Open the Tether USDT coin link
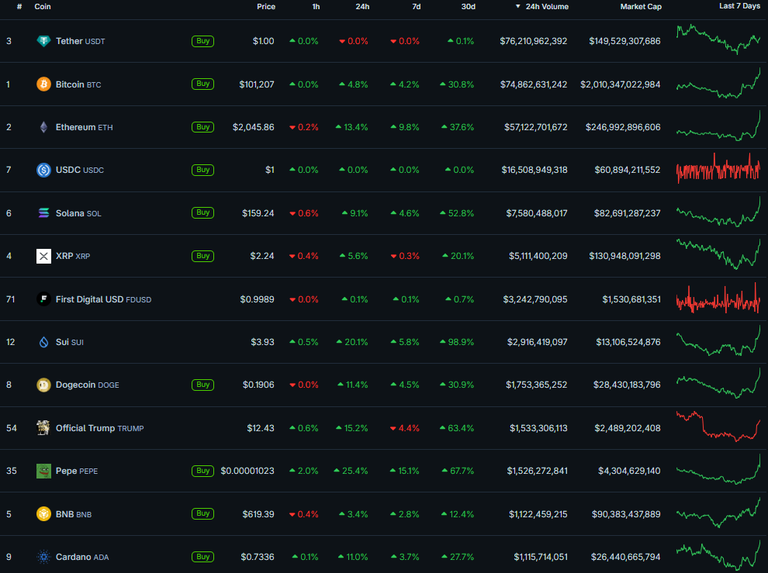Screen dimensions: 768x573 tap(80, 41)
